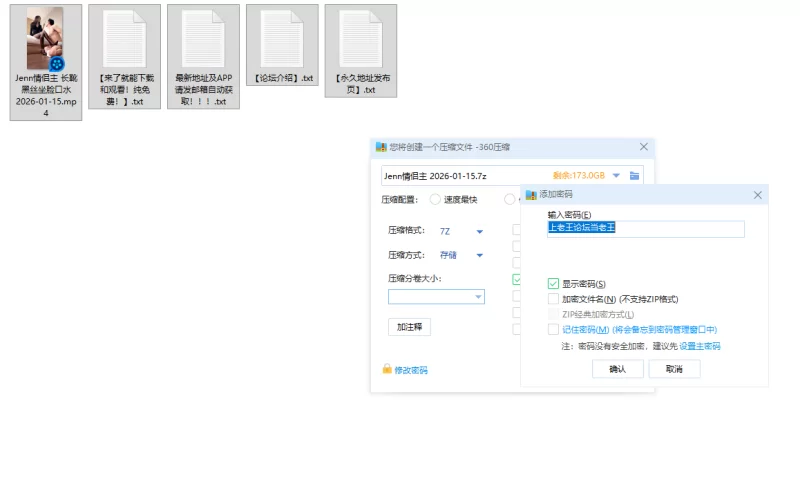
Task: Enable the 记住密码 checkbox
Action: pyautogui.click(x=553, y=329)
